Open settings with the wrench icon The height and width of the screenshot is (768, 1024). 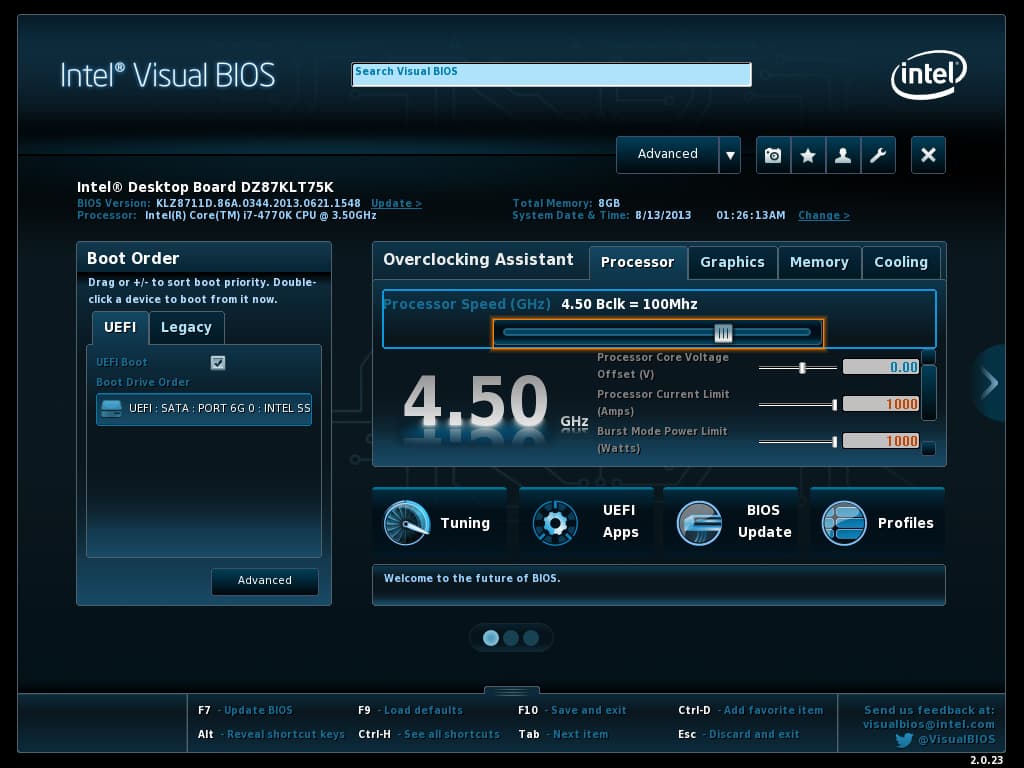pos(878,155)
